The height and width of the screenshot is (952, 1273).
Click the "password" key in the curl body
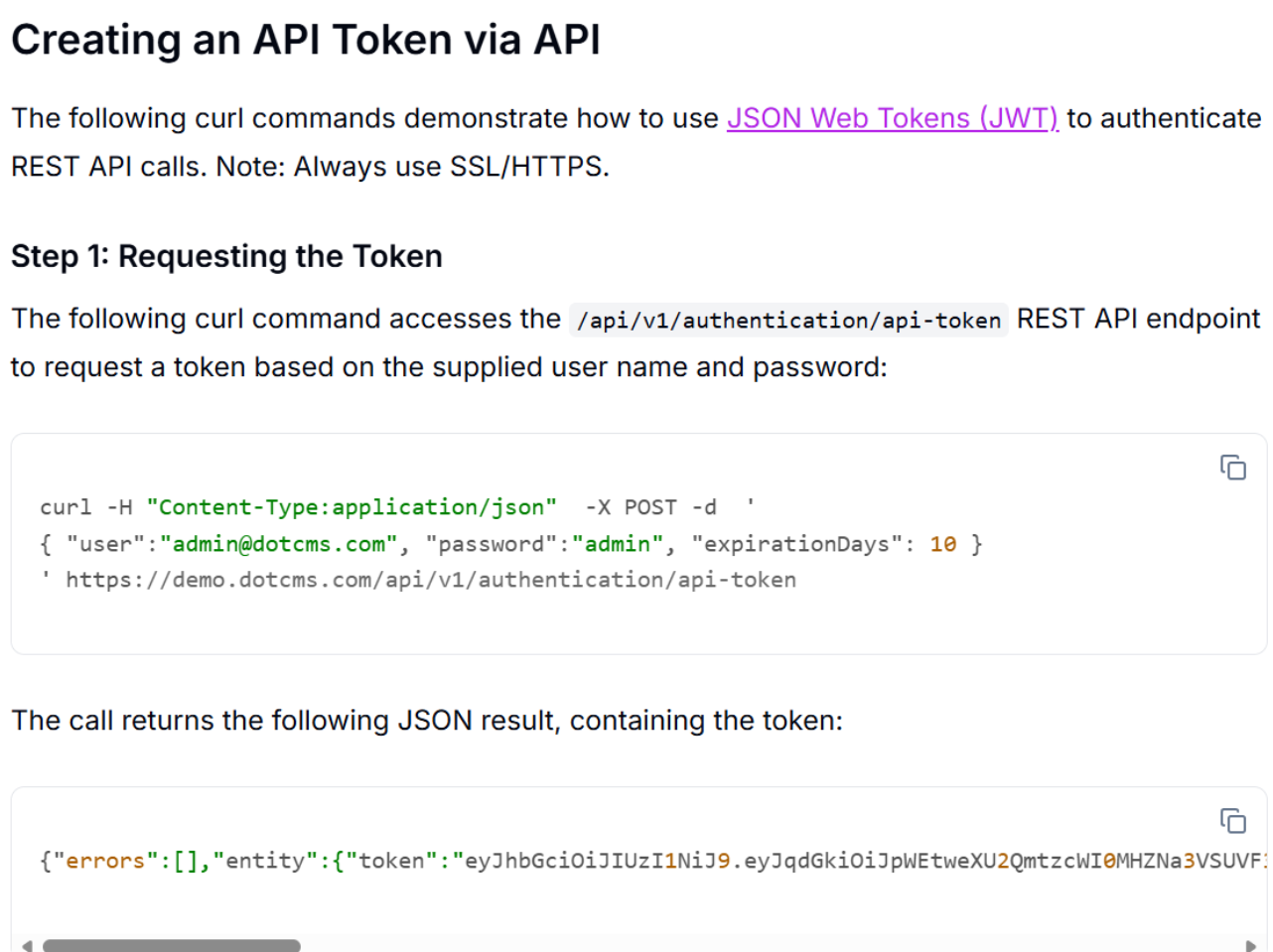[491, 544]
